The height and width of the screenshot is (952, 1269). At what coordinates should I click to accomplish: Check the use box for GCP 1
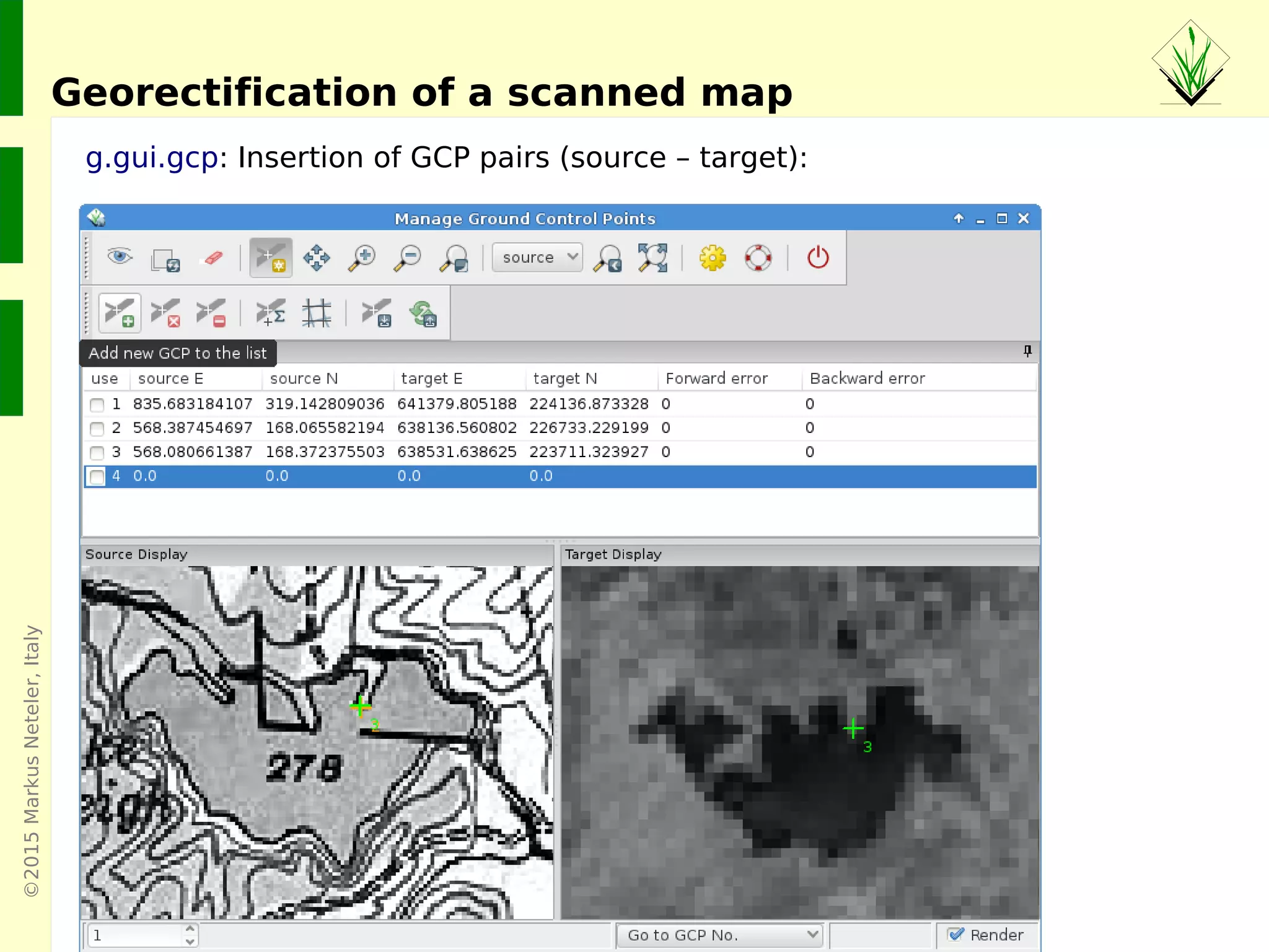coord(97,405)
